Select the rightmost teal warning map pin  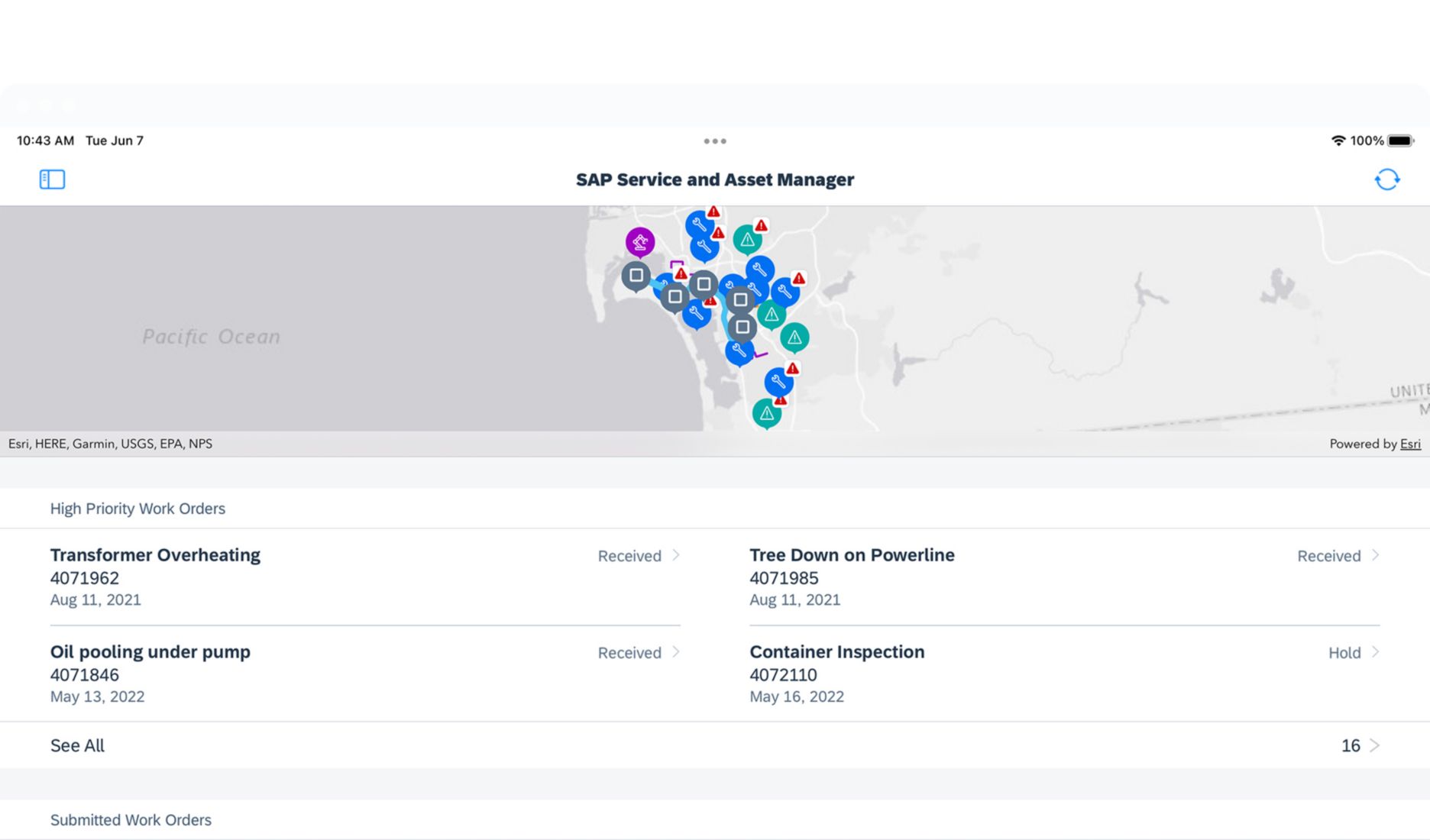point(794,337)
